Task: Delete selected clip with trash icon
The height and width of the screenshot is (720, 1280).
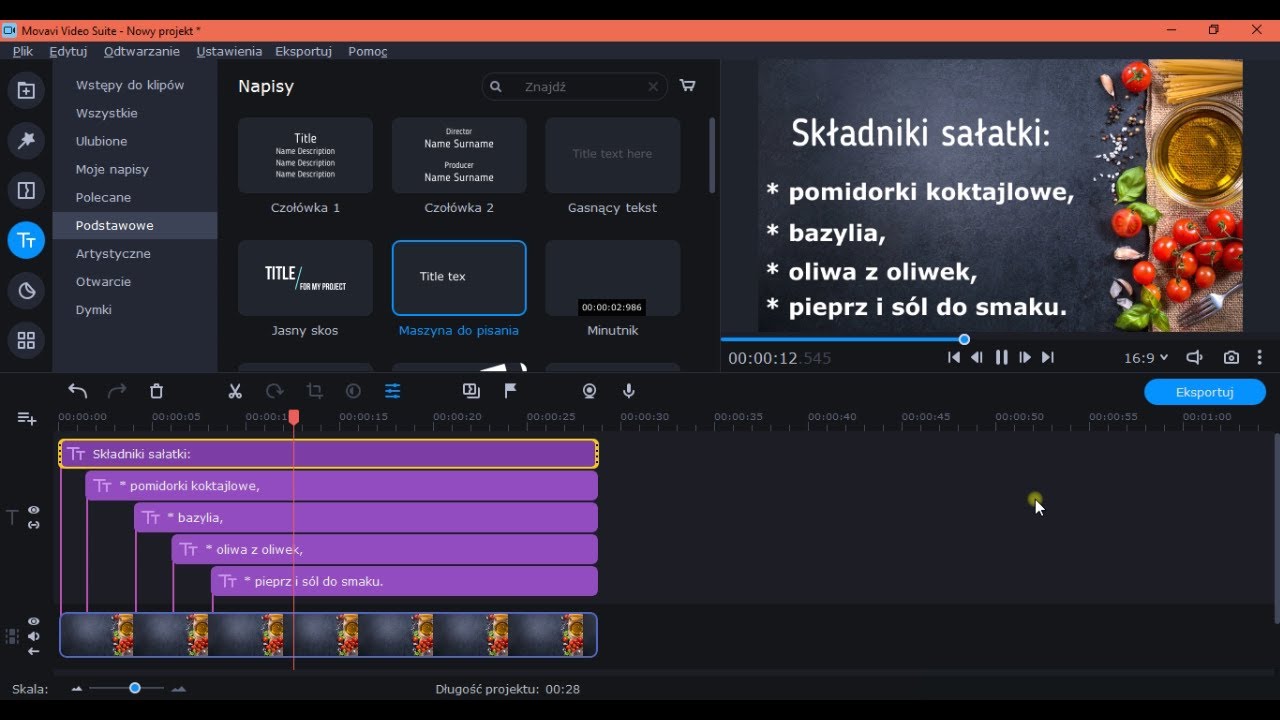Action: point(156,391)
